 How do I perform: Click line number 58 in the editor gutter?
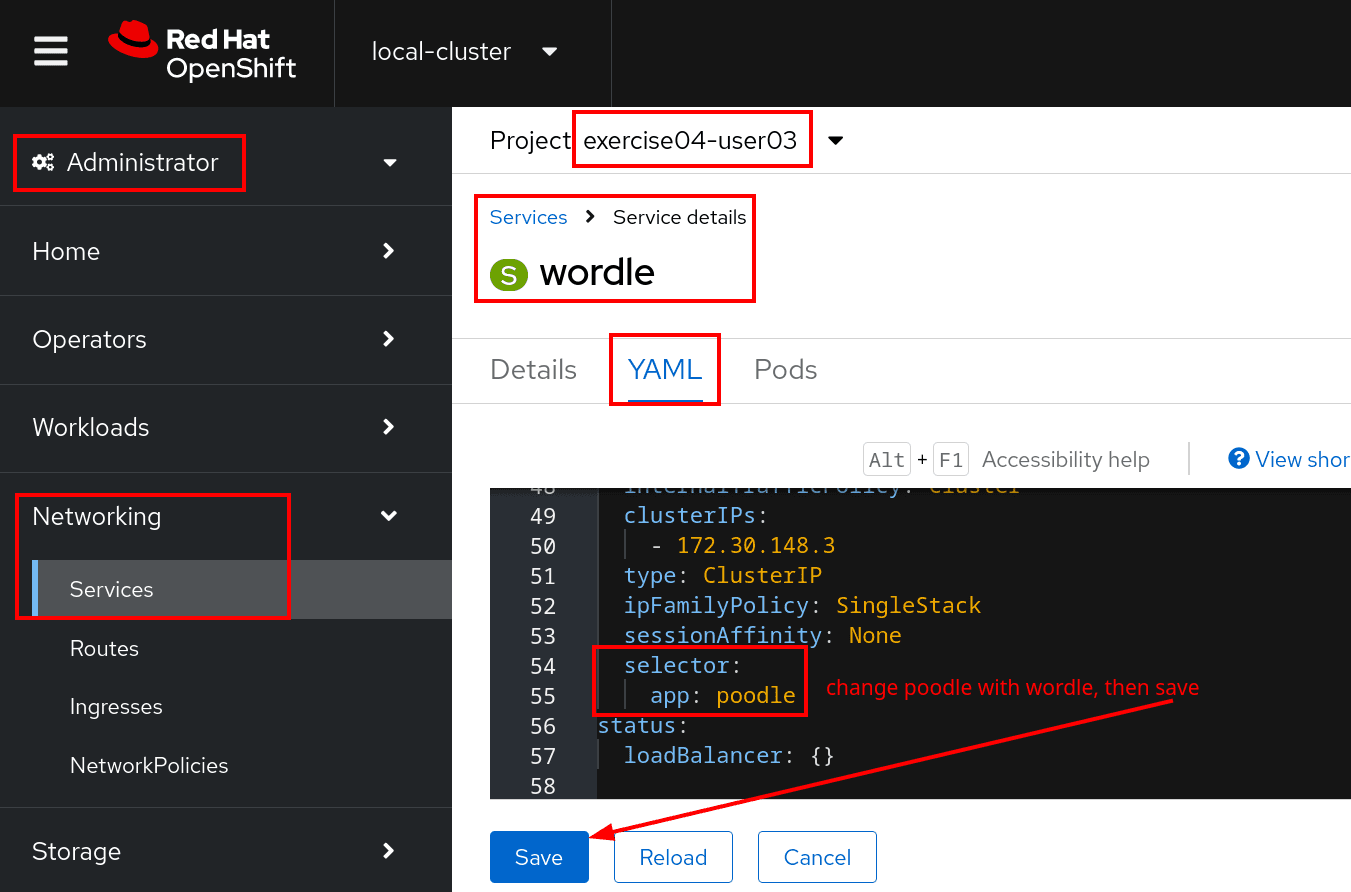tap(543, 786)
